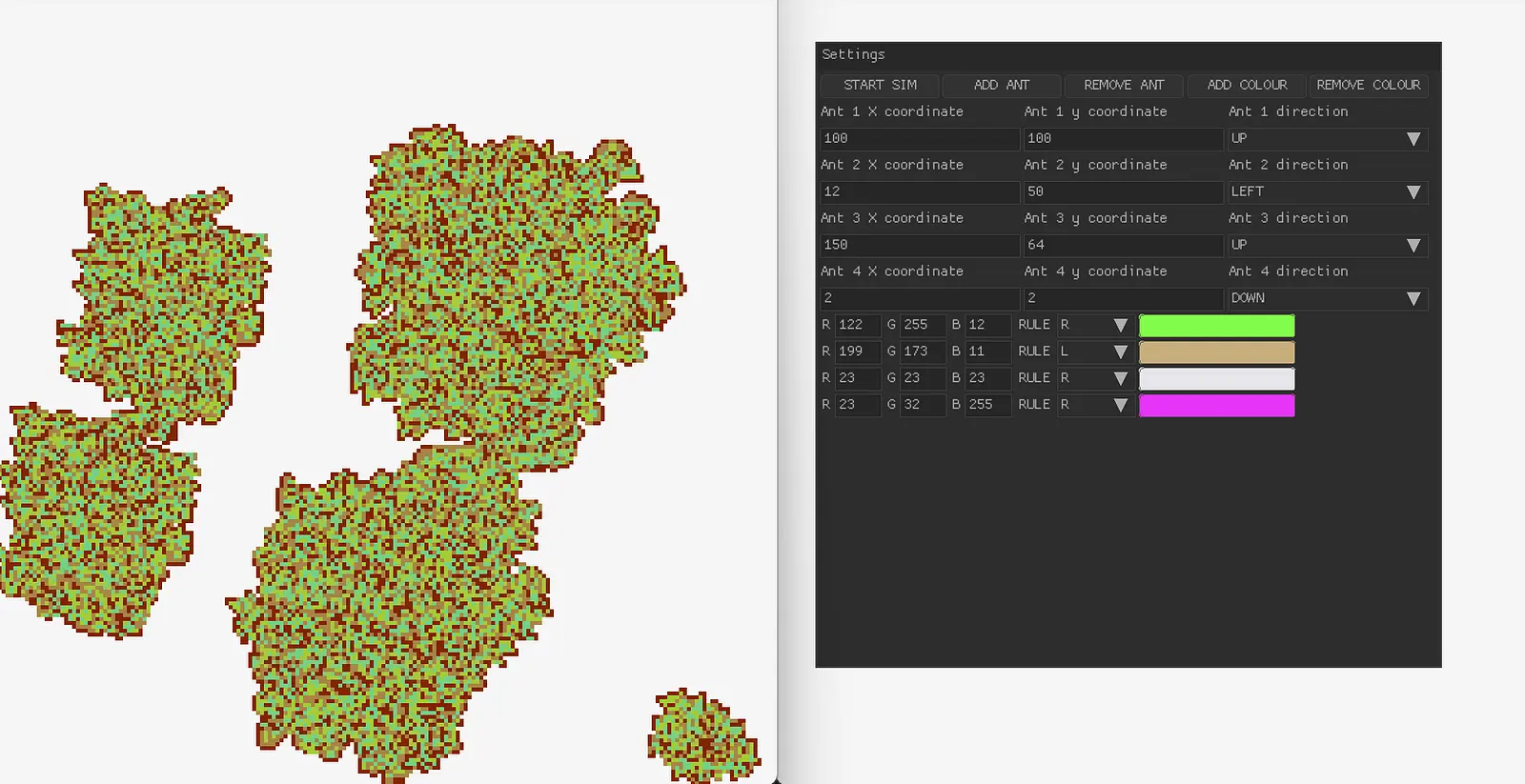Click the ADD ANT button
Screen dimensions: 1525x784
[1001, 85]
